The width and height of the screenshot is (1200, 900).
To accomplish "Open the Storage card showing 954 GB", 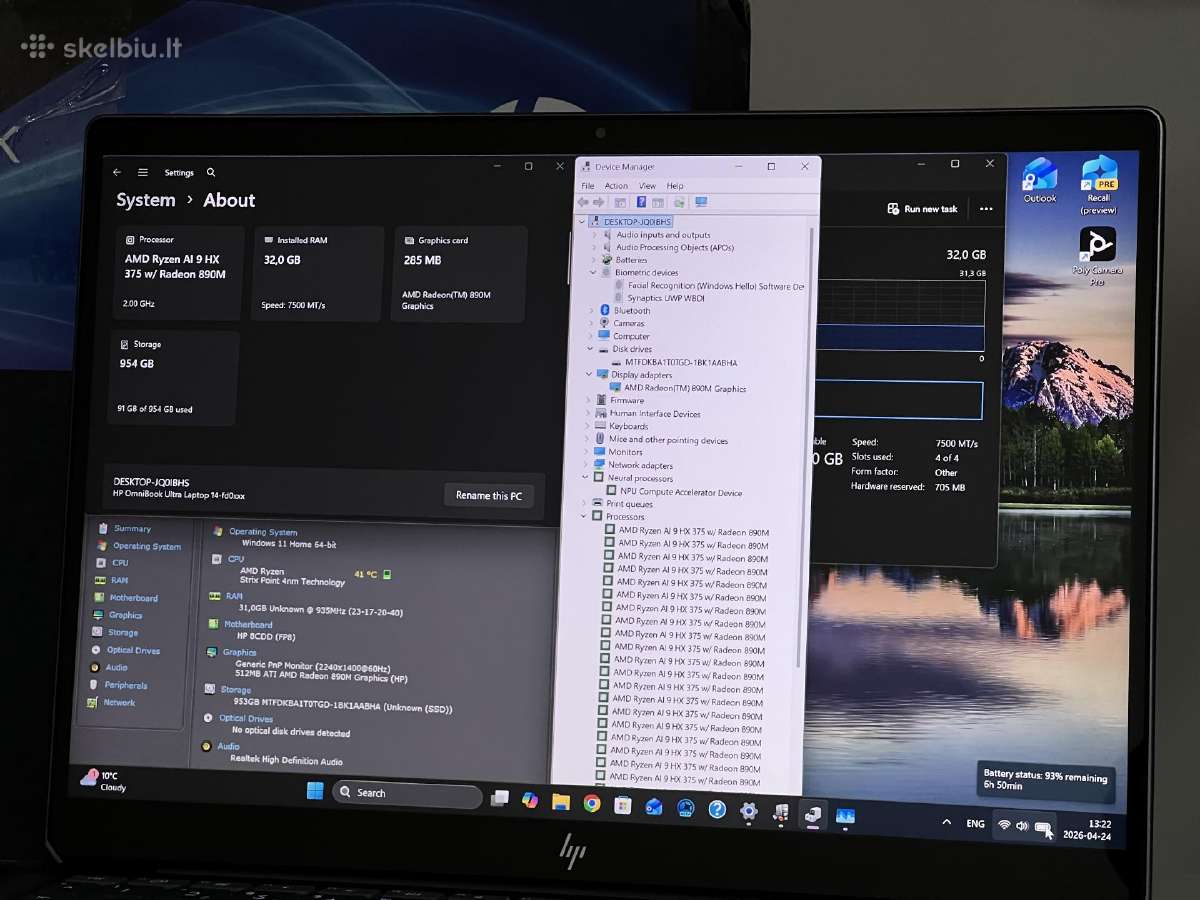I will coord(175,378).
